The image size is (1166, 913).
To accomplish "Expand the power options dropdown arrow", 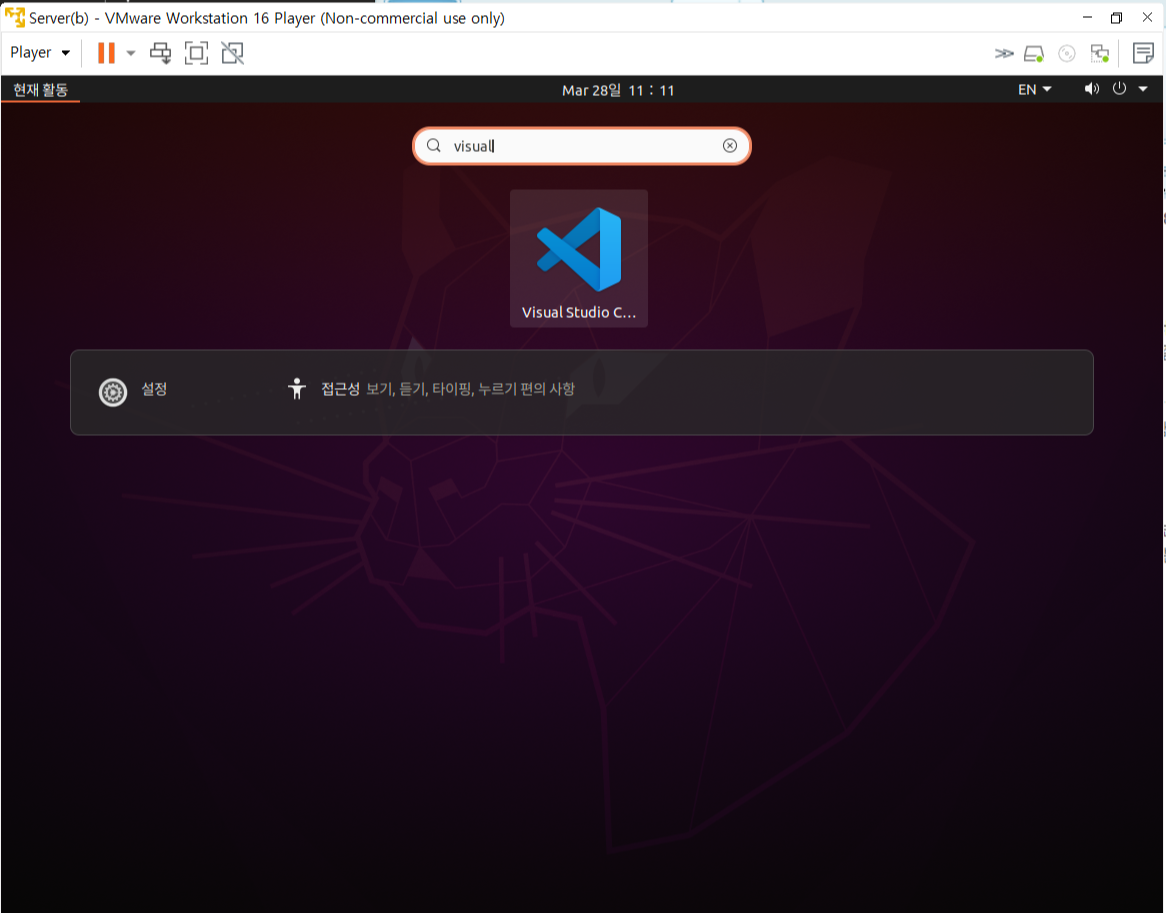I will click(131, 53).
